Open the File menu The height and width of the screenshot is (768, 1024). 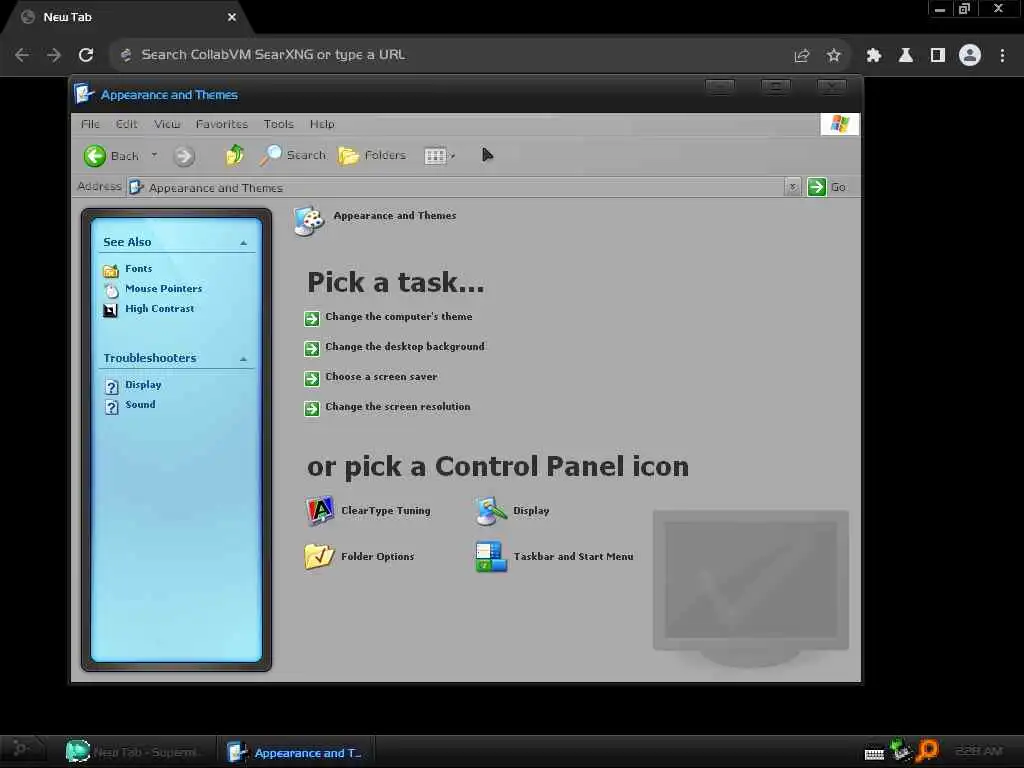click(90, 124)
